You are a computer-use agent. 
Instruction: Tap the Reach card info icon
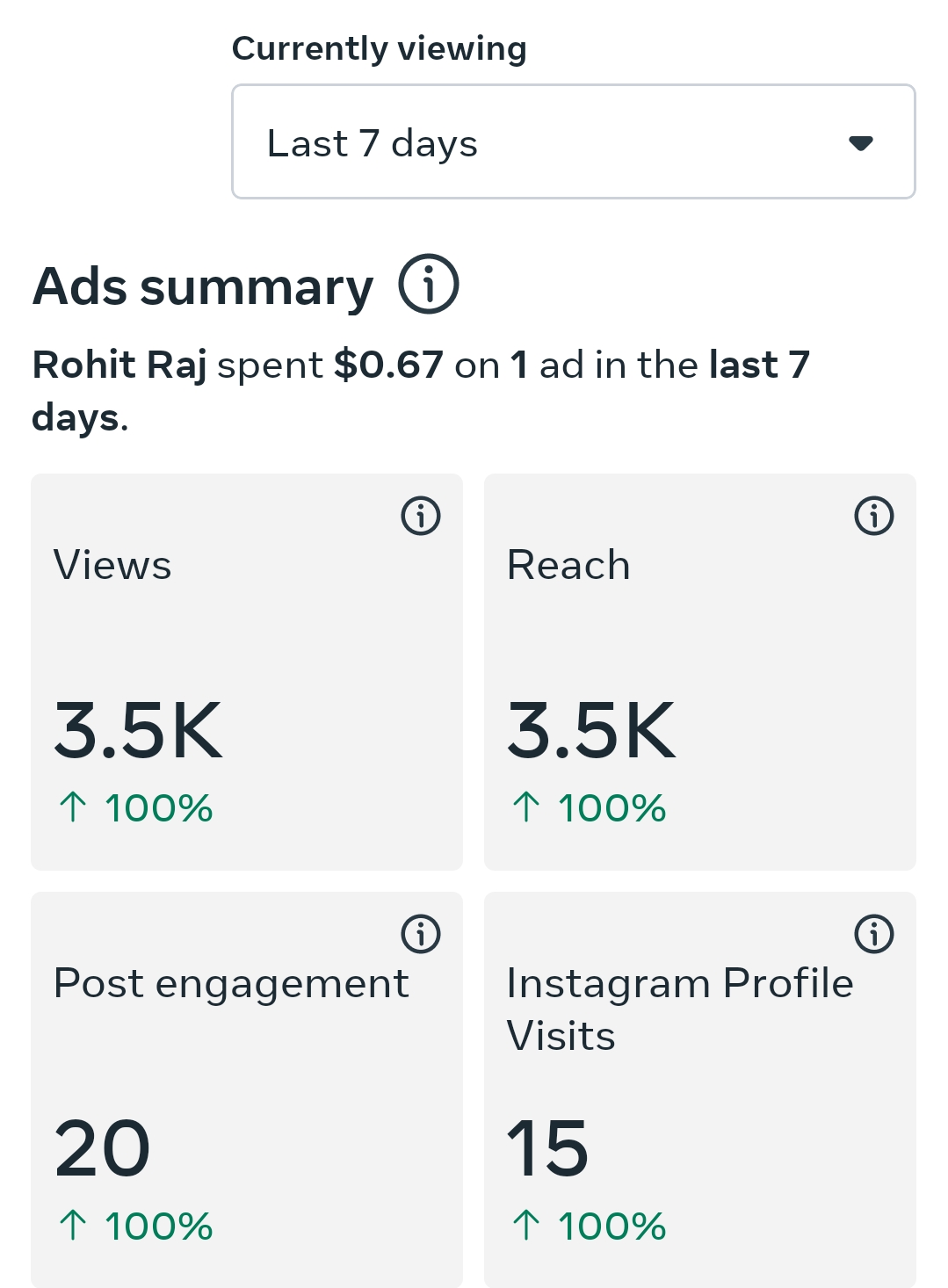874,516
